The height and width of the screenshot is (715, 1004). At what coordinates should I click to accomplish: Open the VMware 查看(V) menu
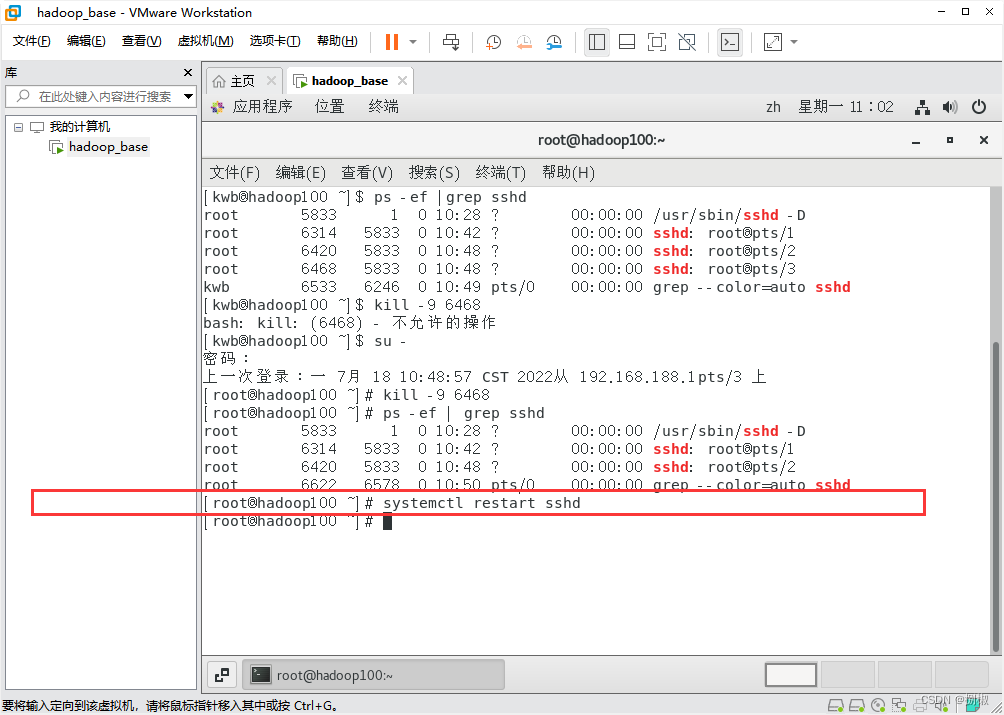142,41
